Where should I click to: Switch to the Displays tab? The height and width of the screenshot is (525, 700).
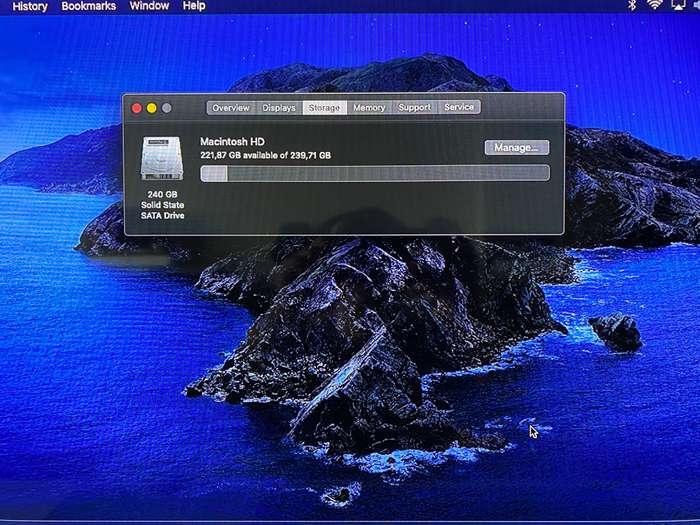[279, 108]
